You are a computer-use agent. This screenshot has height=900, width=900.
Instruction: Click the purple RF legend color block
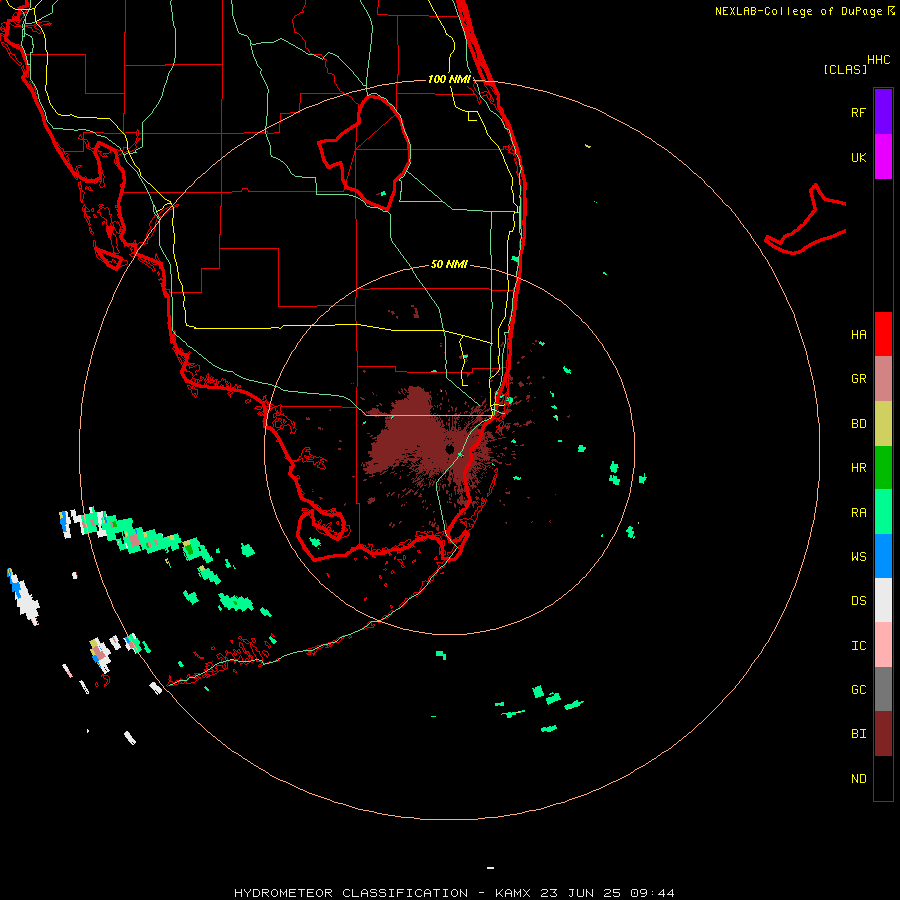883,112
